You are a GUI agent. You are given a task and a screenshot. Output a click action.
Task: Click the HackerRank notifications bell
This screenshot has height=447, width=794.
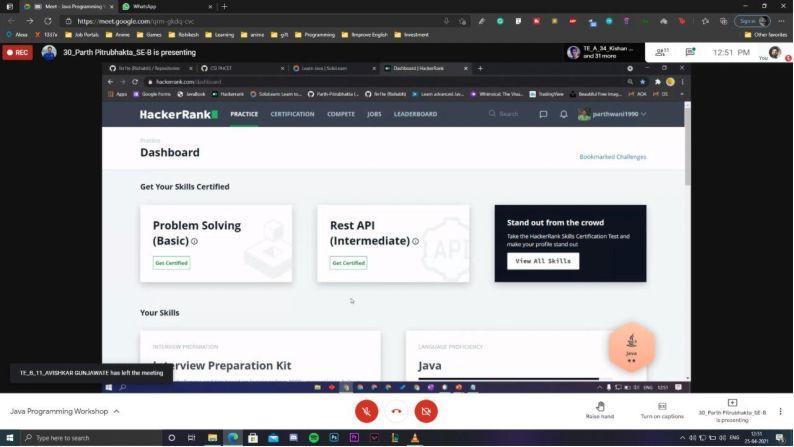pyautogui.click(x=563, y=114)
